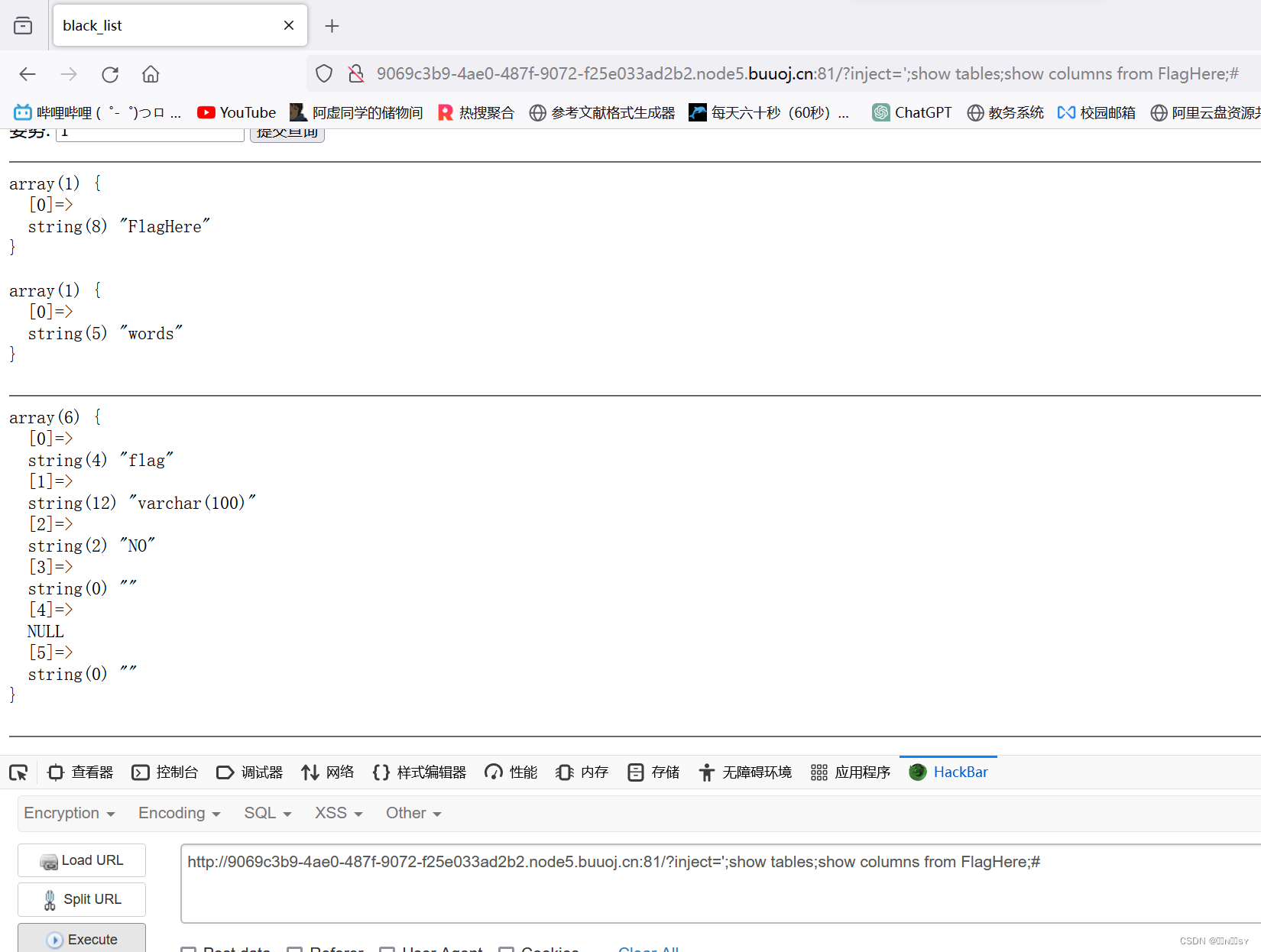Reload the current page
This screenshot has height=952, width=1261.
(x=110, y=73)
